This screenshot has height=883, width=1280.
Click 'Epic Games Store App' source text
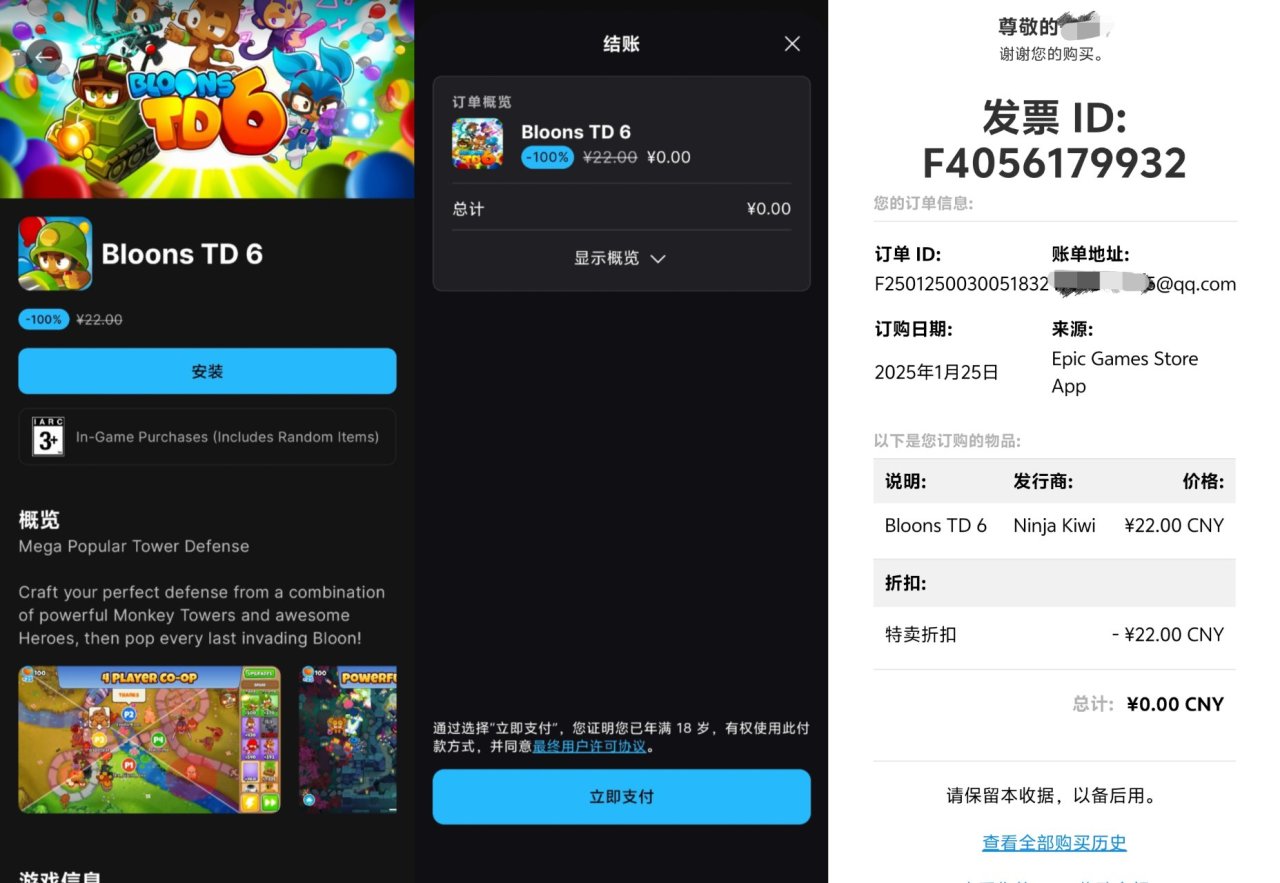pyautogui.click(x=1125, y=372)
